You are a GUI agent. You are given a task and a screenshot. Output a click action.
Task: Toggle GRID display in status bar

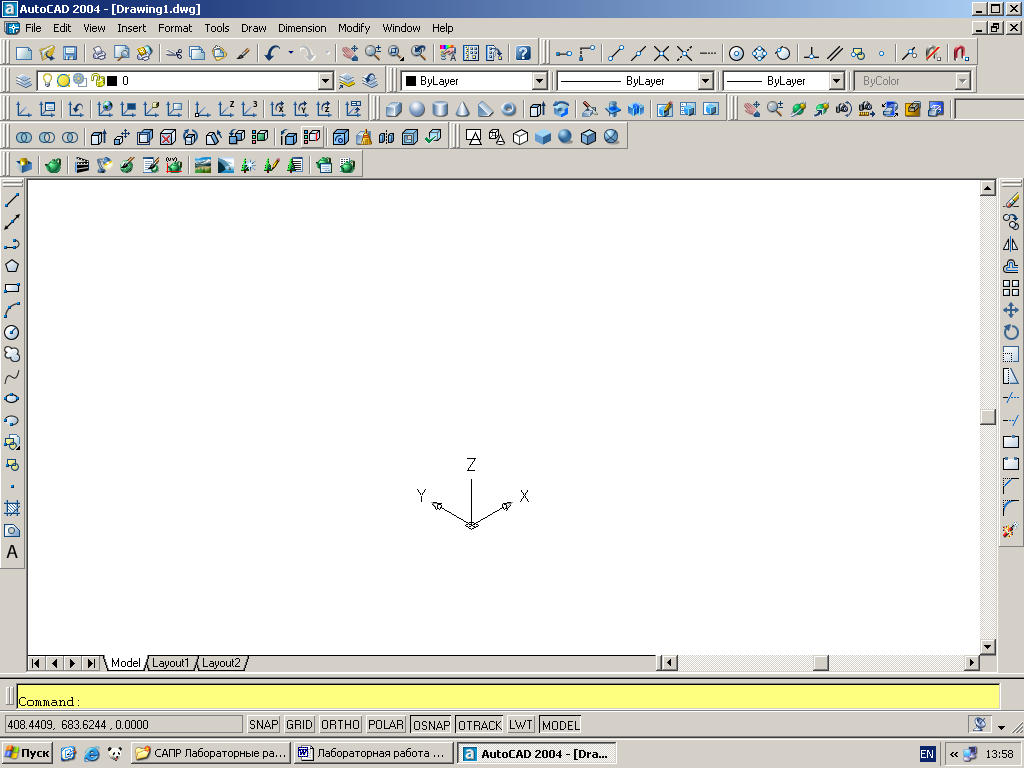click(299, 725)
